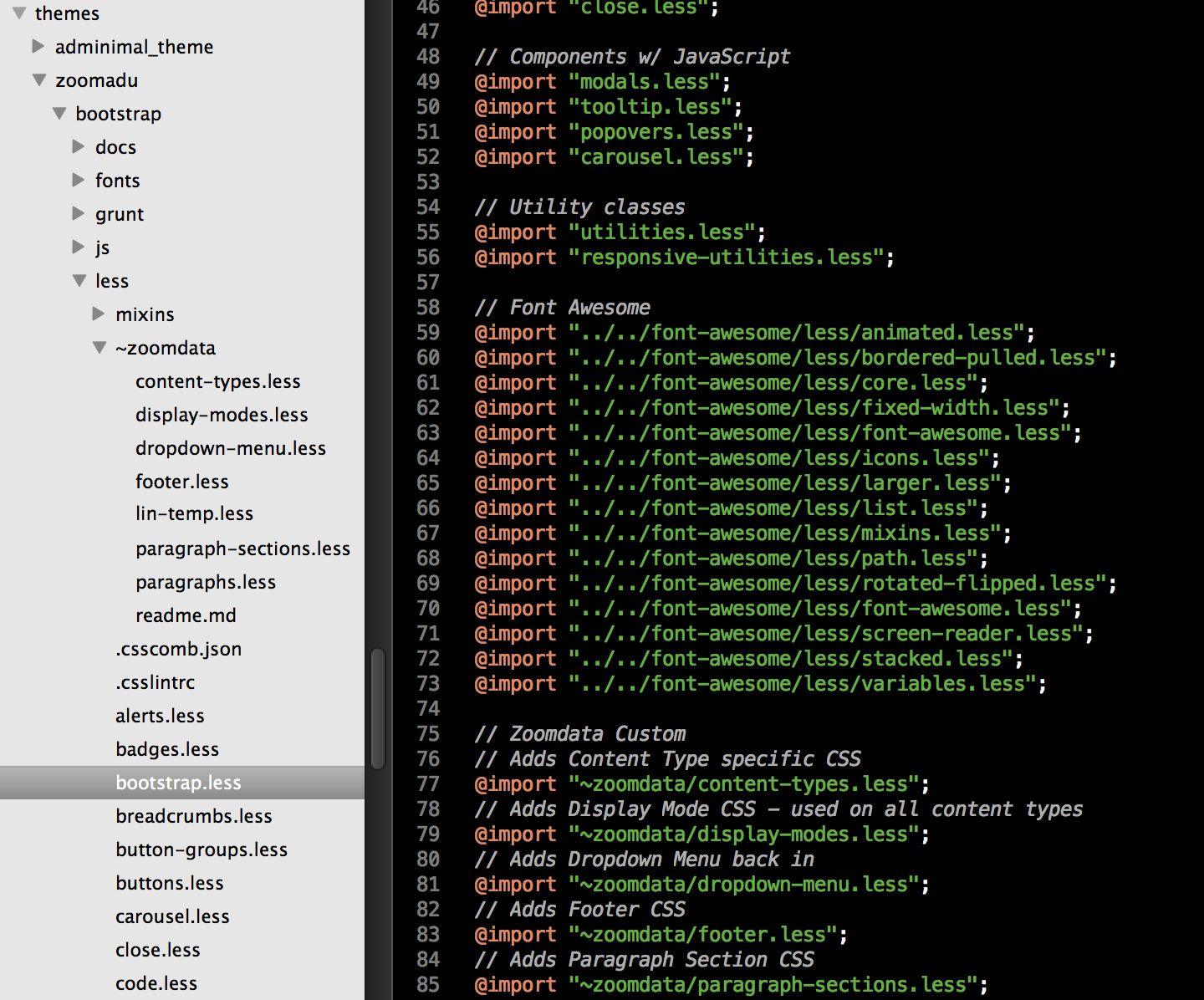
Task: Click the "responsive-utilities.less" import string
Action: coord(727,257)
